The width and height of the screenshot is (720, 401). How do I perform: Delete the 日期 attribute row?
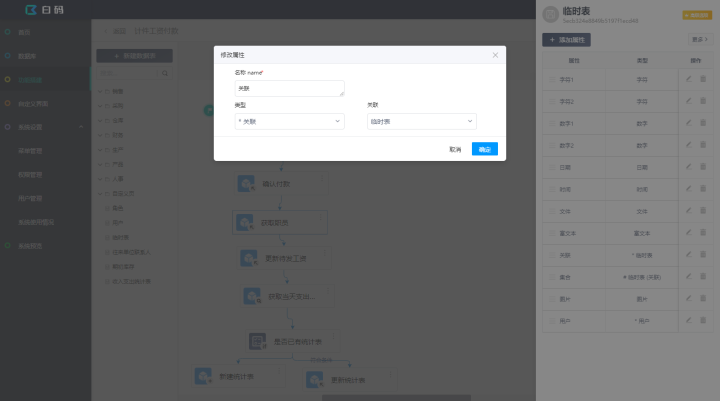(703, 167)
